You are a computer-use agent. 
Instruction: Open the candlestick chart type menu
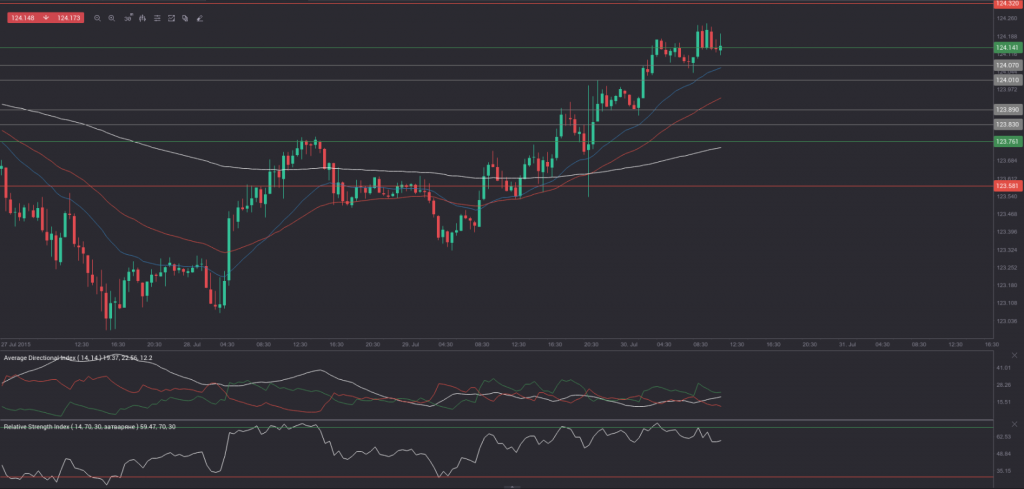[x=143, y=17]
